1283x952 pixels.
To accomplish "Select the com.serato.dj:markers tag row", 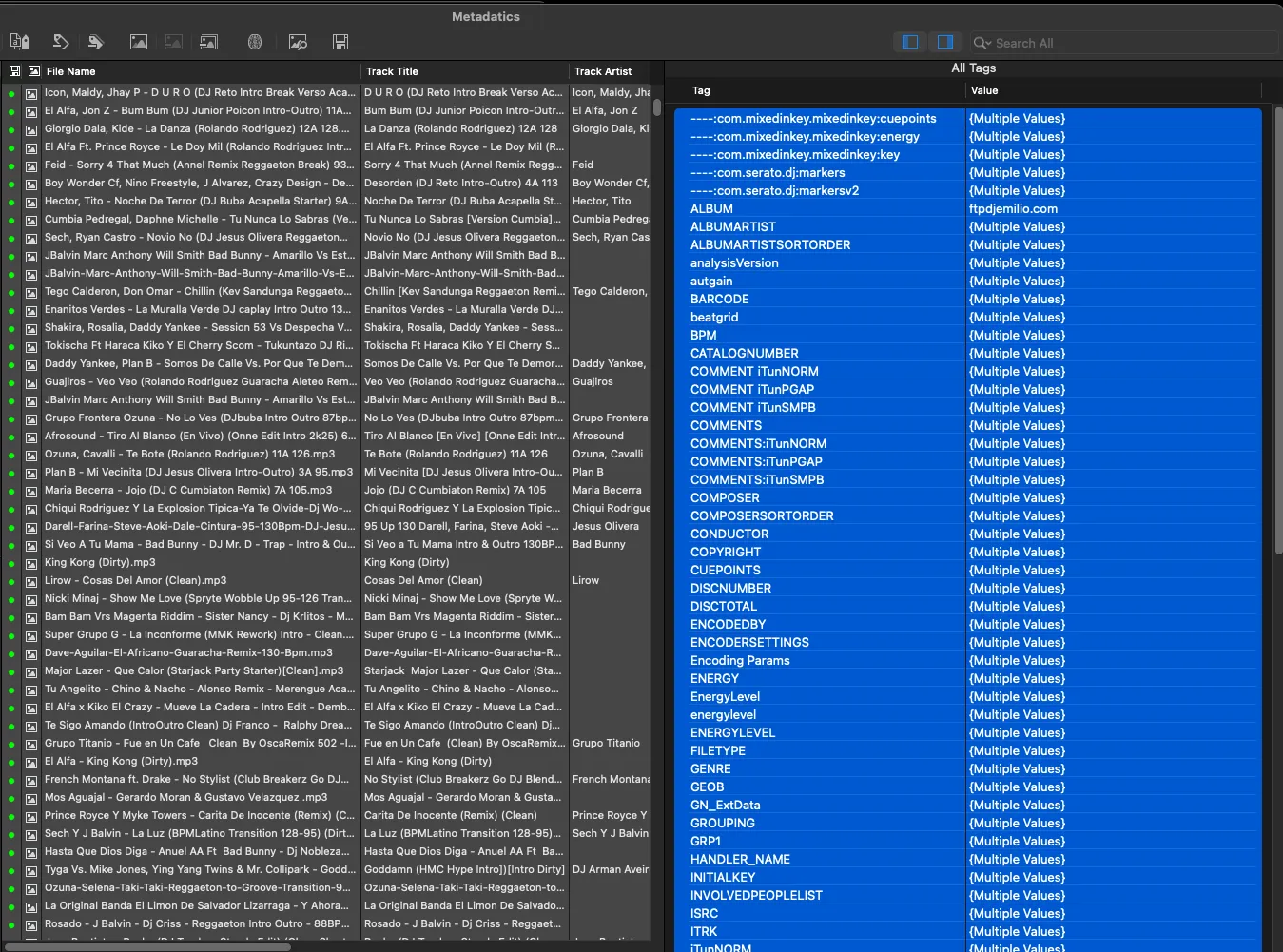I will [x=967, y=173].
